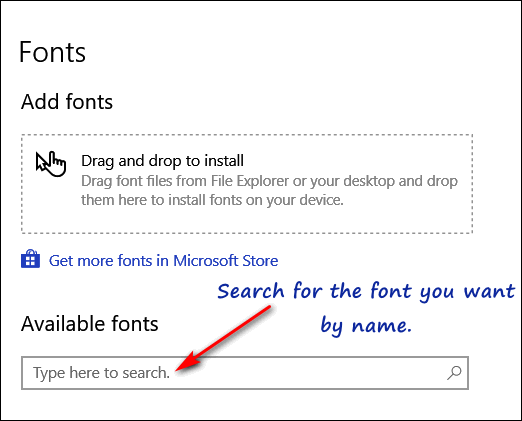Select the dashed drop zone's empty bottom area

247,220
